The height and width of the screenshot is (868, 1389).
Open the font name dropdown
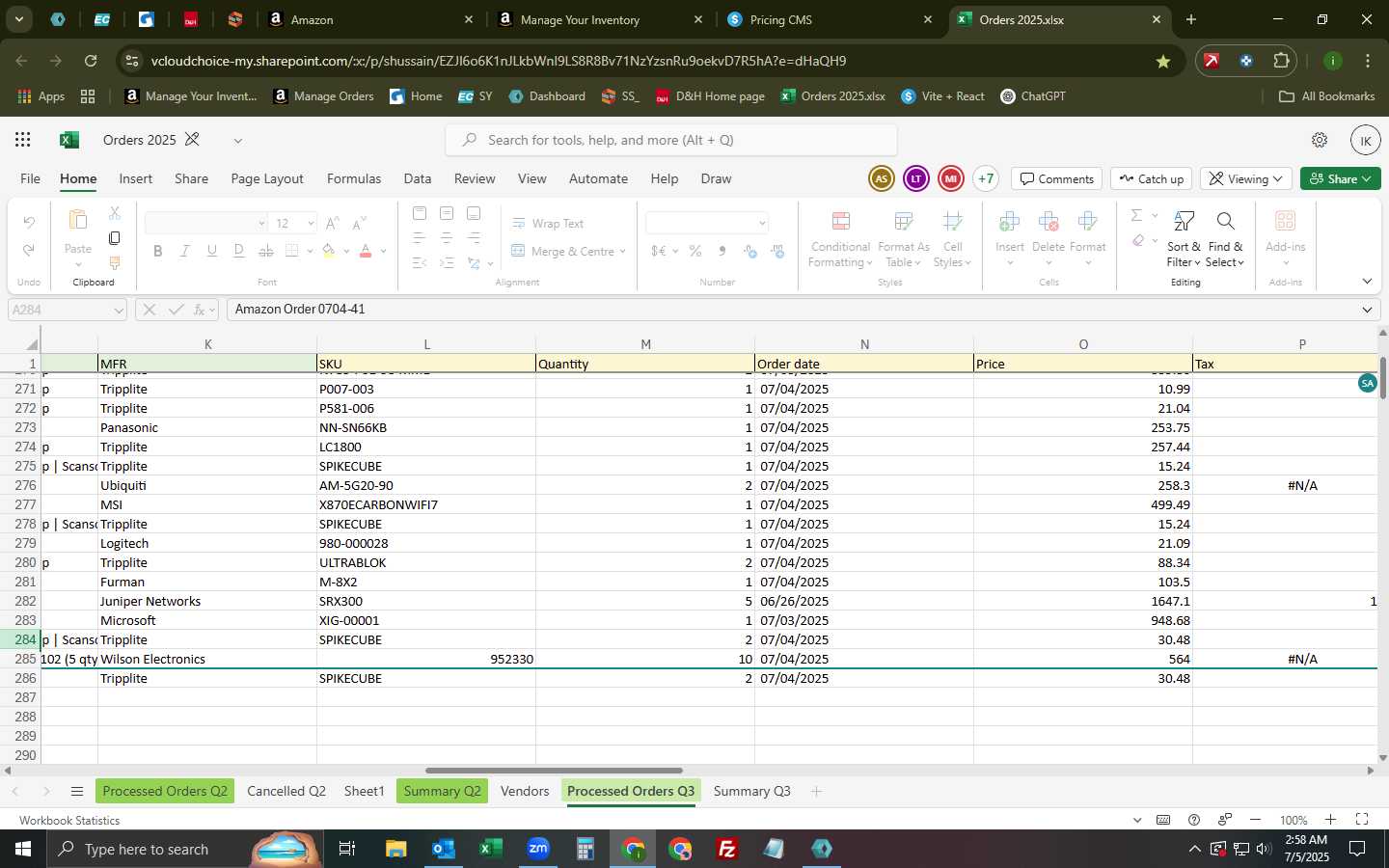(261, 224)
